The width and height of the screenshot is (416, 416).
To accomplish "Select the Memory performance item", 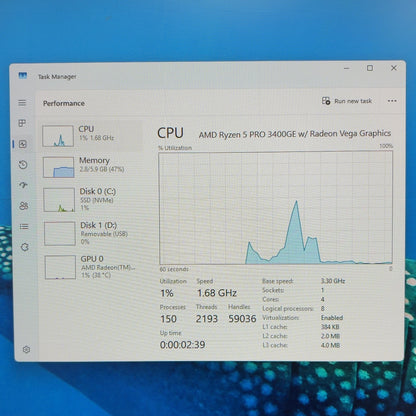I will pyautogui.click(x=92, y=167).
